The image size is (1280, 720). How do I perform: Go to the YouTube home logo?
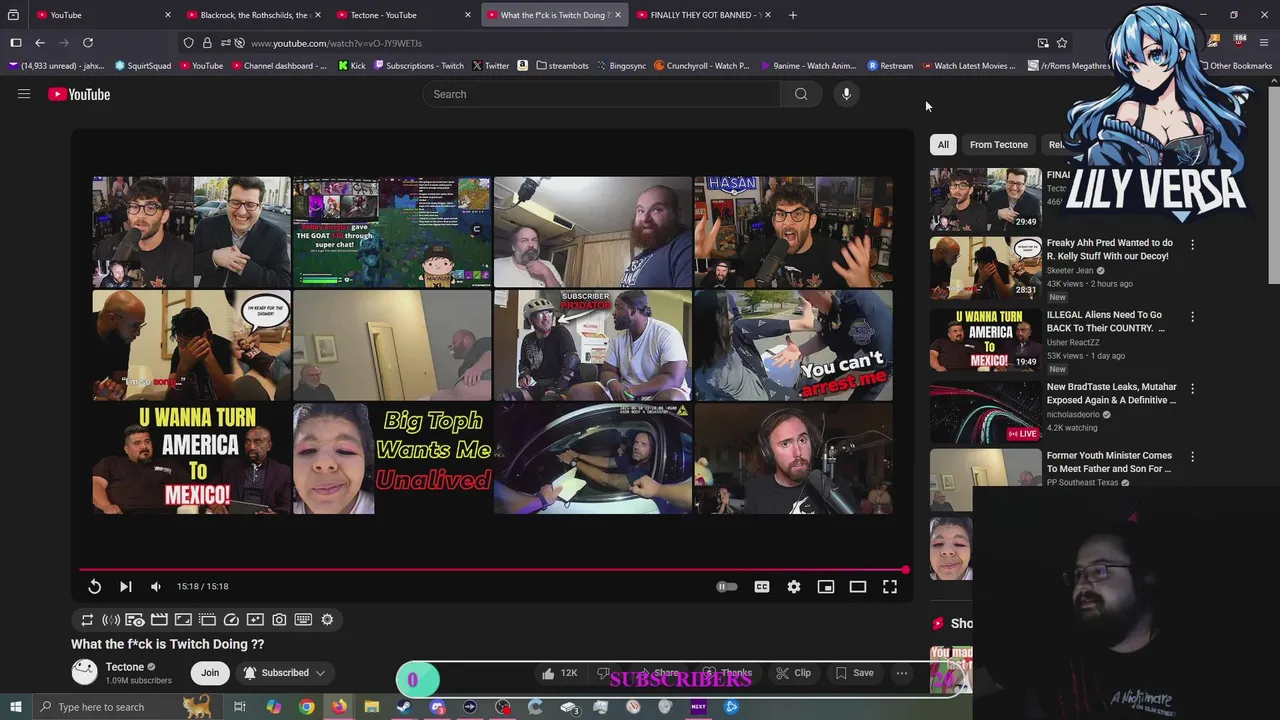(x=79, y=94)
